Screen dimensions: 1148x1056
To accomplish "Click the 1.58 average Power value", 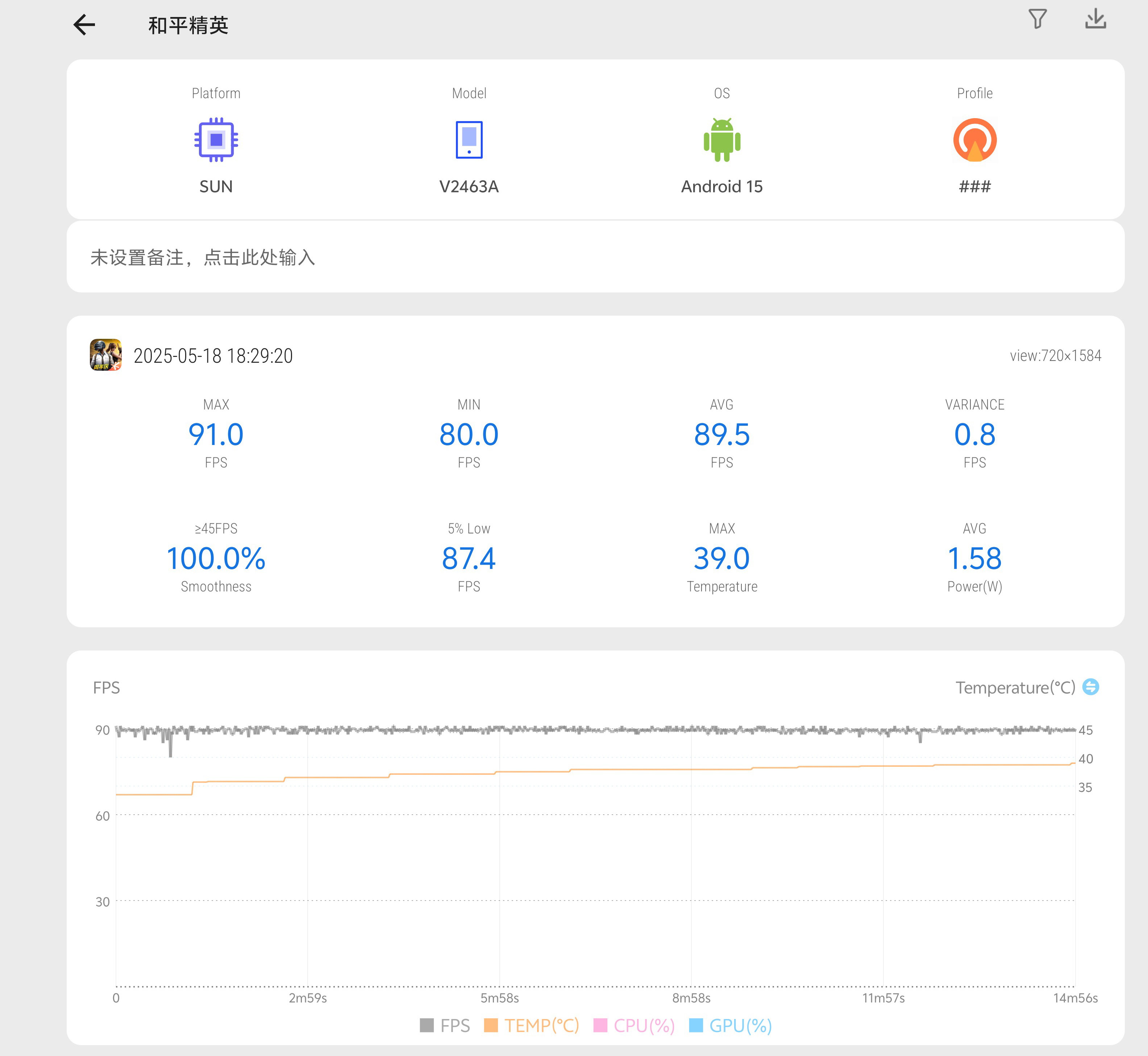I will 975,558.
